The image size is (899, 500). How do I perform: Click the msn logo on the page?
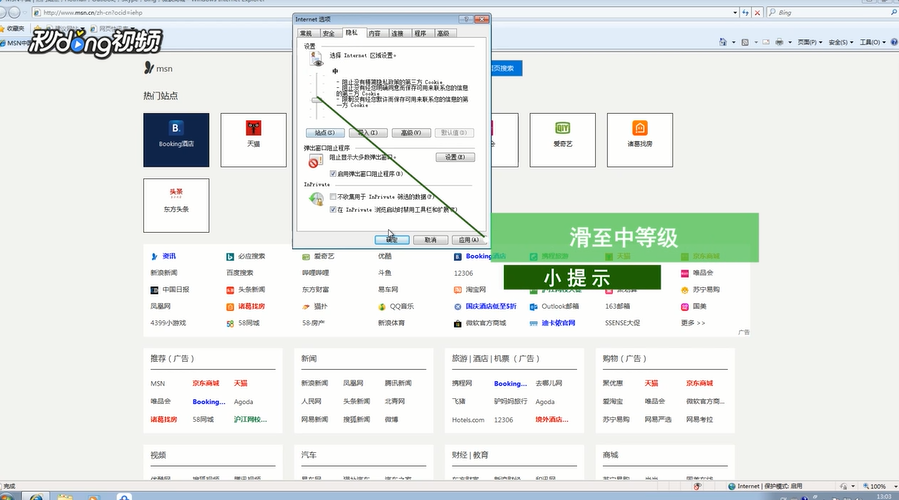[x=158, y=68]
